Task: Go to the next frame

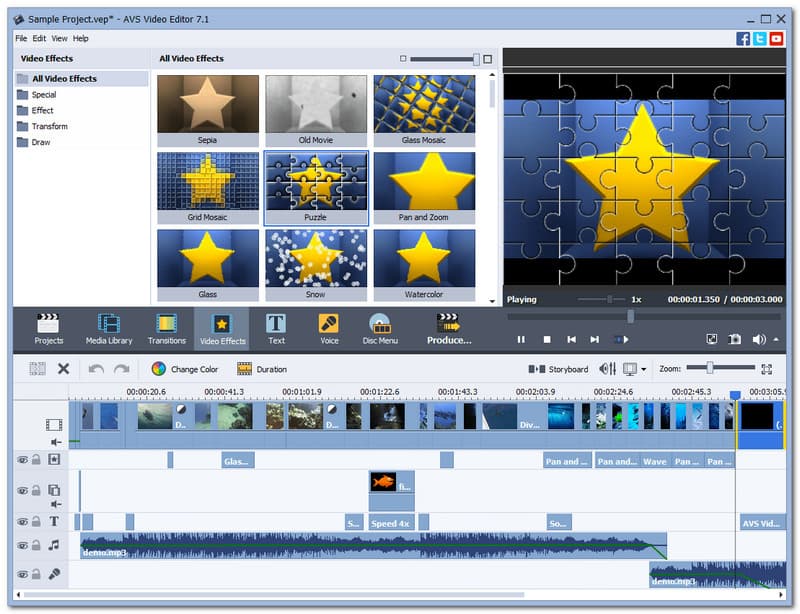Action: pyautogui.click(x=594, y=339)
